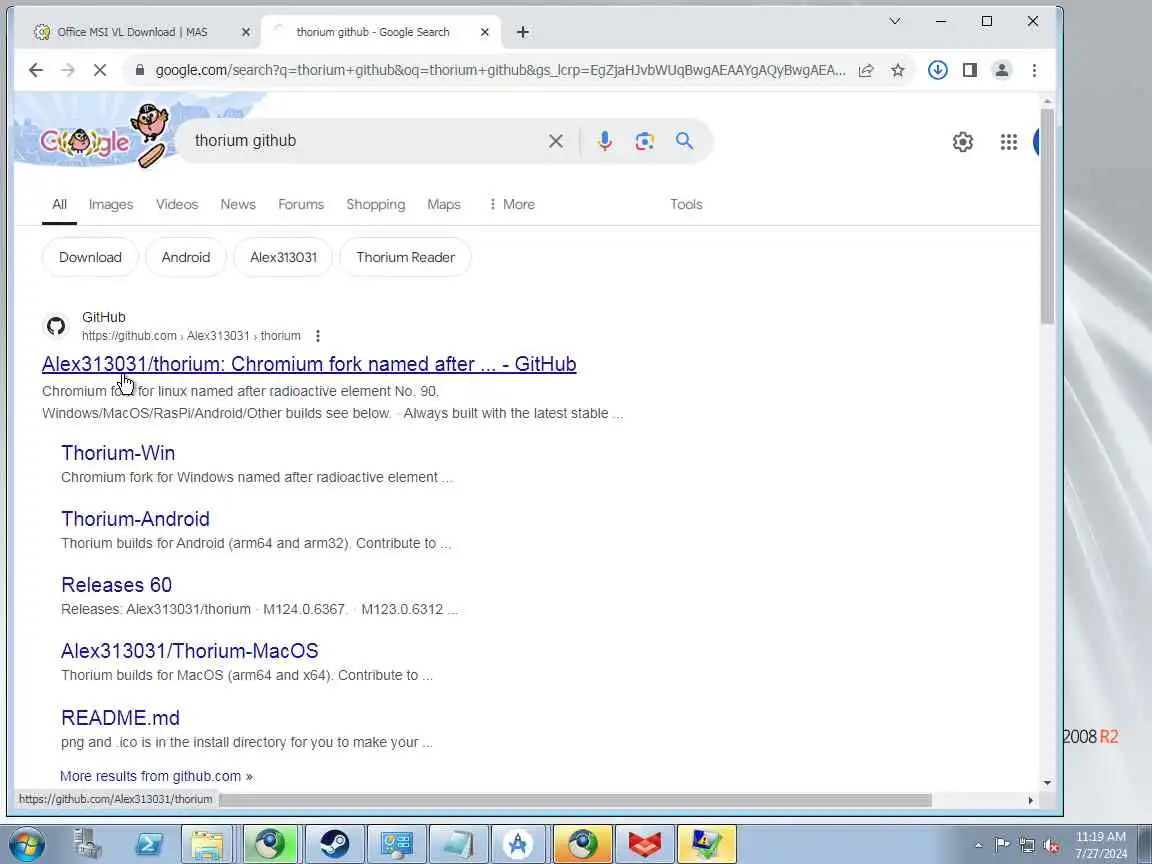Open the Thorium-Win sub-result
This screenshot has width=1152, height=864.
pos(118,453)
